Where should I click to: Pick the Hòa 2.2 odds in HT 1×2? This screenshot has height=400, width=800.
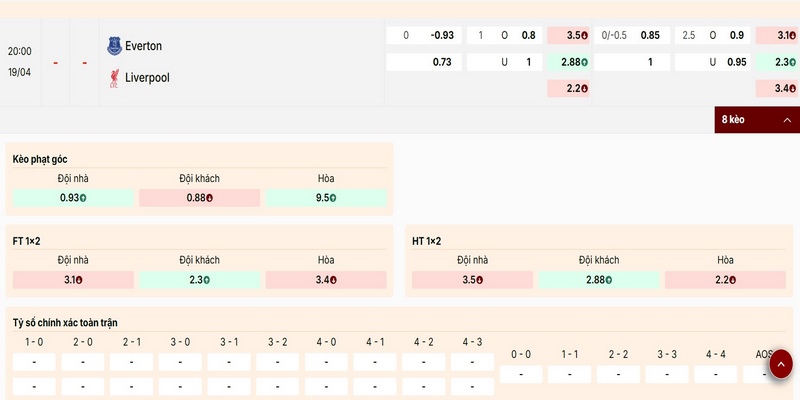pyautogui.click(x=725, y=280)
